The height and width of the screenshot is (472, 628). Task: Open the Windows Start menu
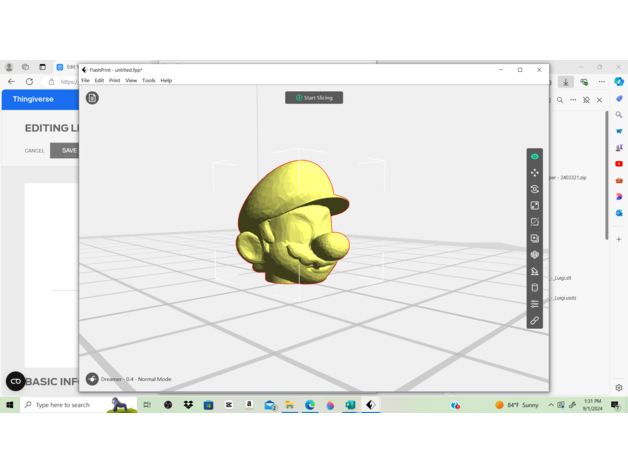point(10,405)
